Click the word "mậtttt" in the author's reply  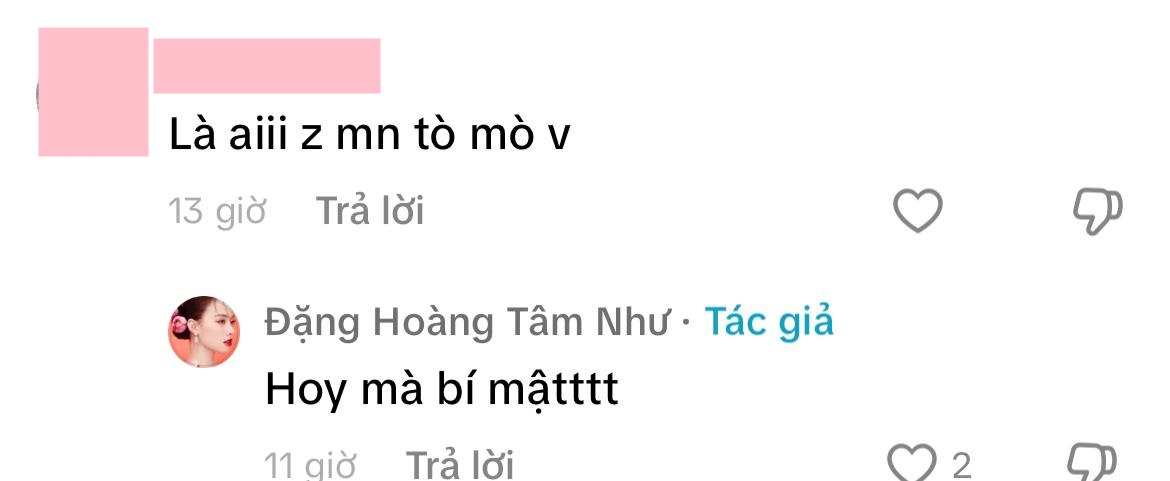(x=554, y=389)
